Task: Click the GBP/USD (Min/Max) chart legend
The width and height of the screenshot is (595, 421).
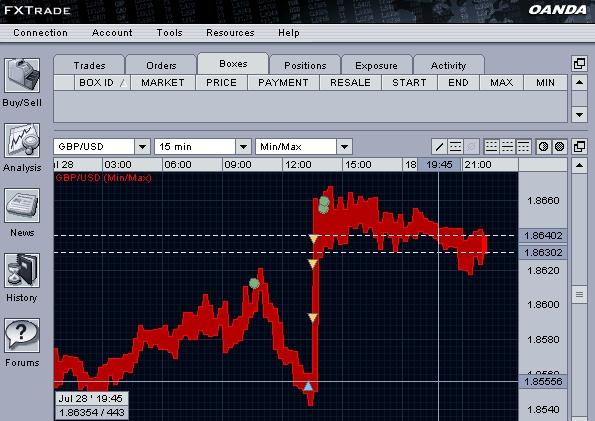Action: (x=103, y=178)
